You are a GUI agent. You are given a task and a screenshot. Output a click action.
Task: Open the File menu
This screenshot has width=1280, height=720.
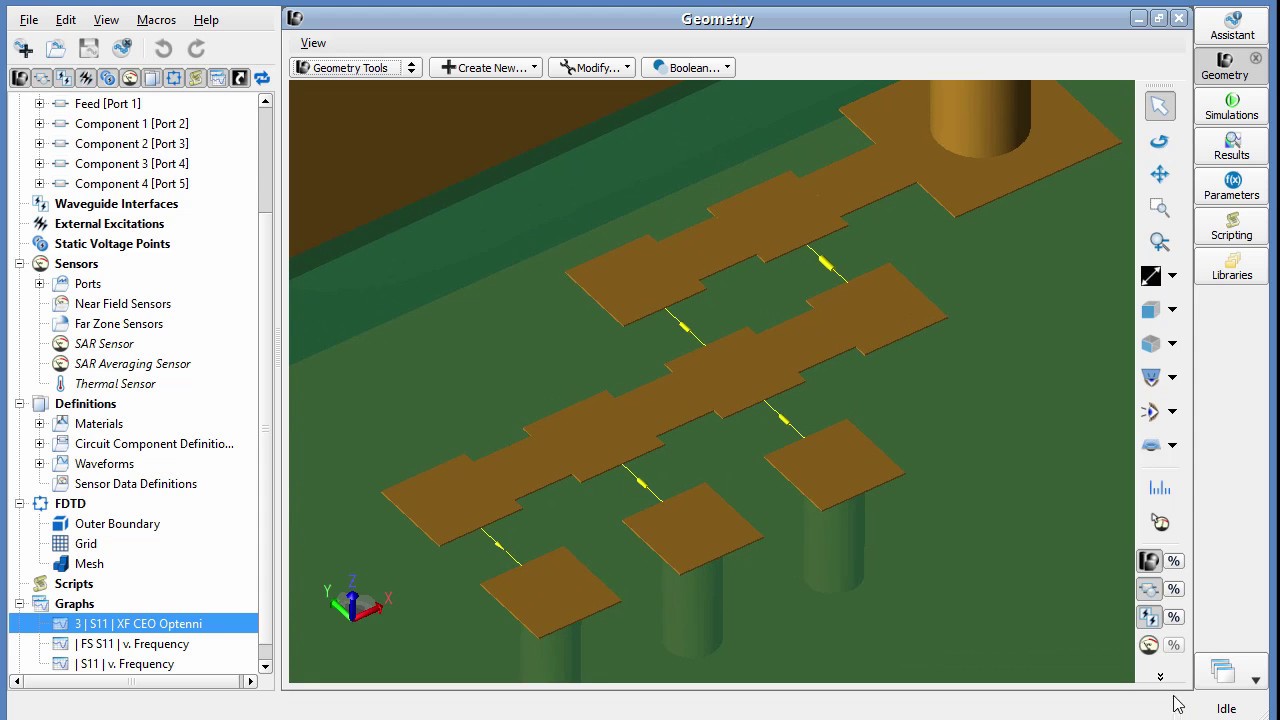coord(29,20)
